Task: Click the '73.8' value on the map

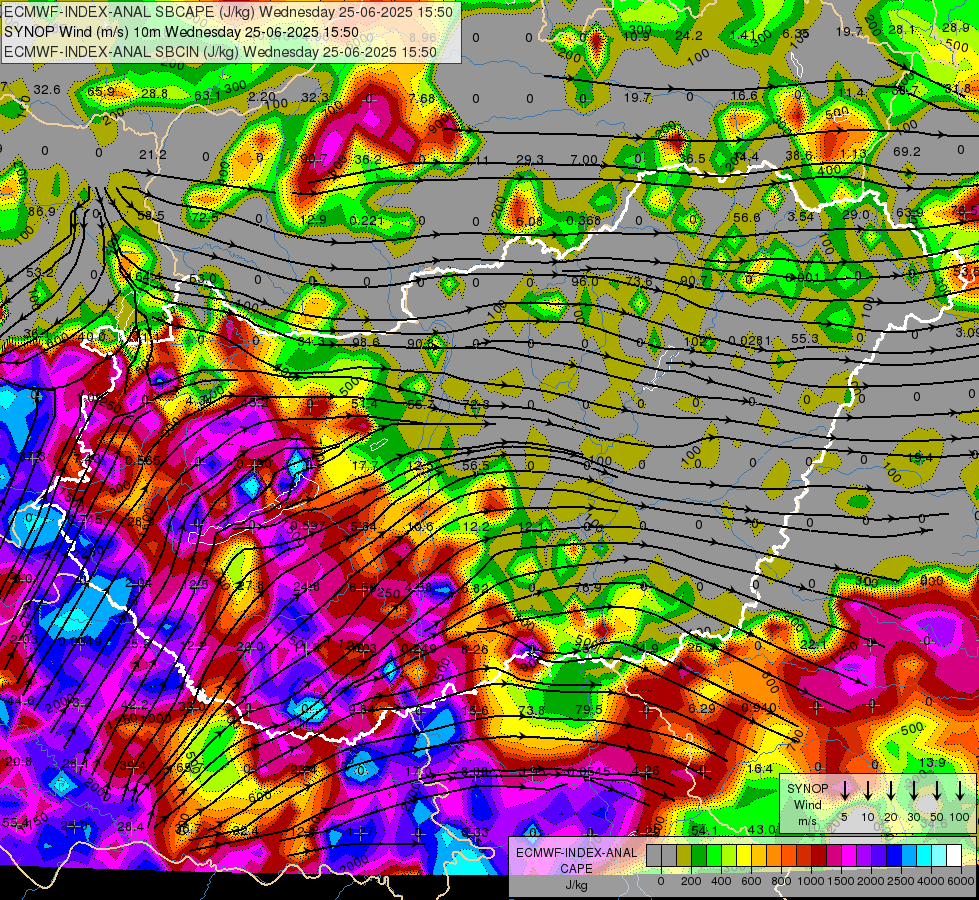Action: click(x=531, y=711)
